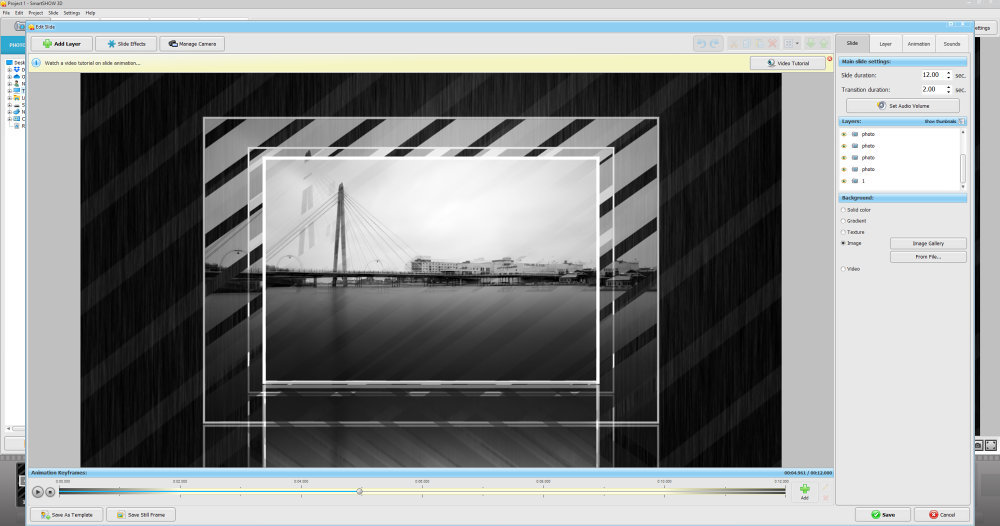The width and height of the screenshot is (1000, 526).
Task: Toggle the eye icon of the first photo layer
Action: click(x=844, y=134)
